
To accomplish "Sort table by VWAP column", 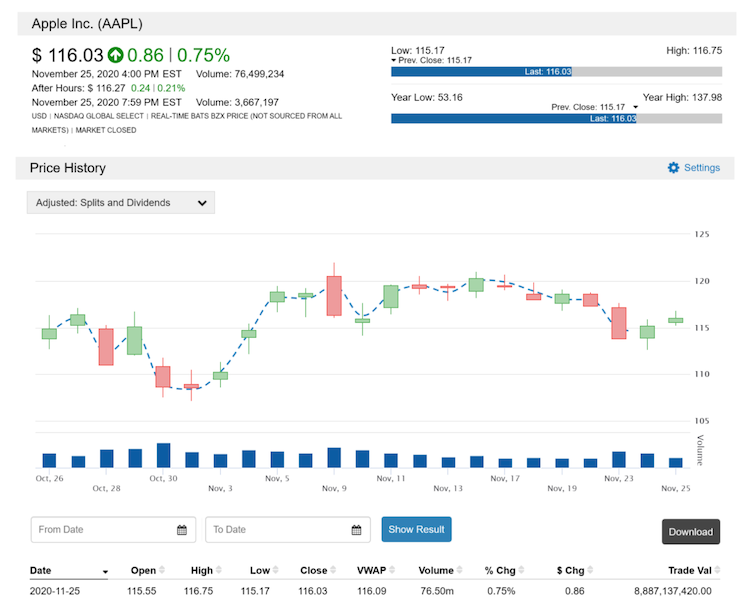I will click(x=375, y=570).
